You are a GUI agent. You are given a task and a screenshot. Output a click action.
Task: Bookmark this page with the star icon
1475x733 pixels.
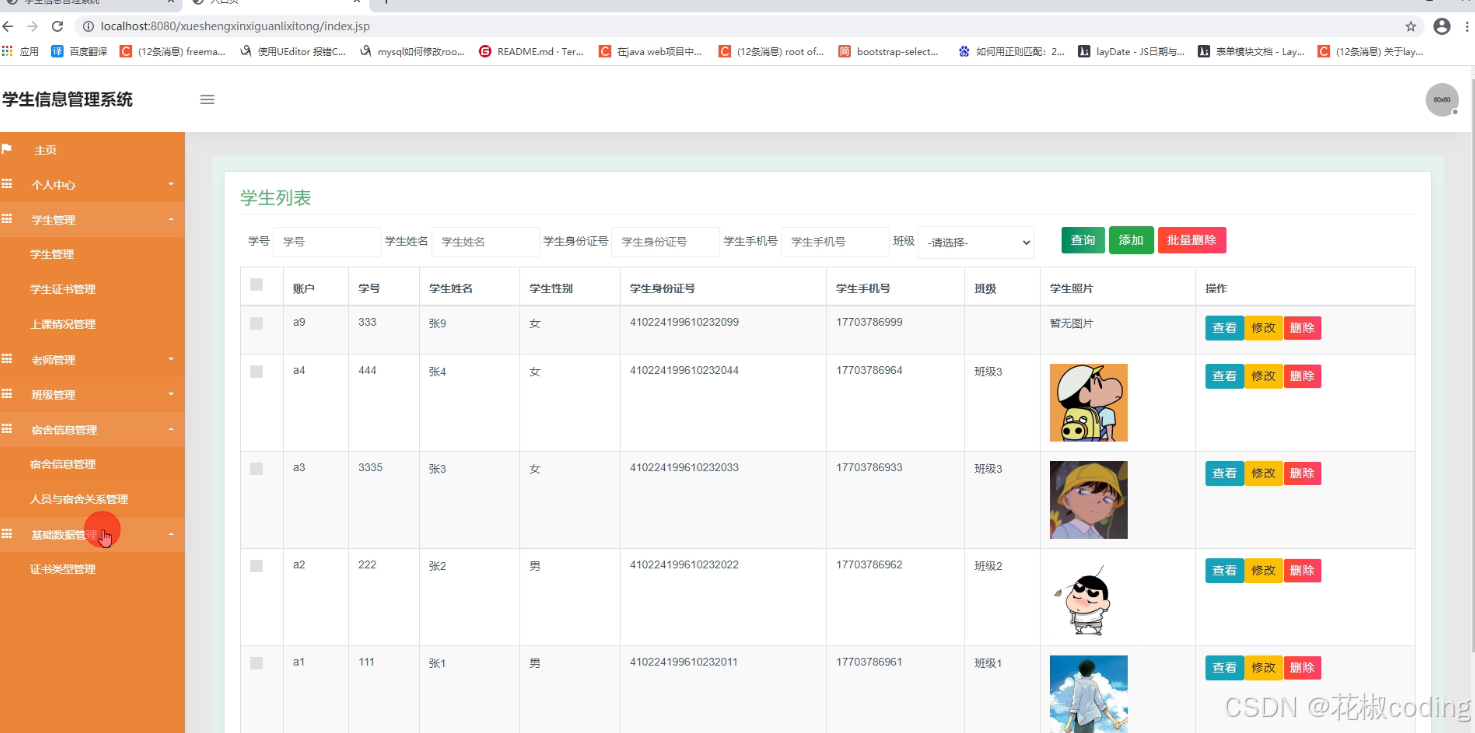click(1411, 26)
